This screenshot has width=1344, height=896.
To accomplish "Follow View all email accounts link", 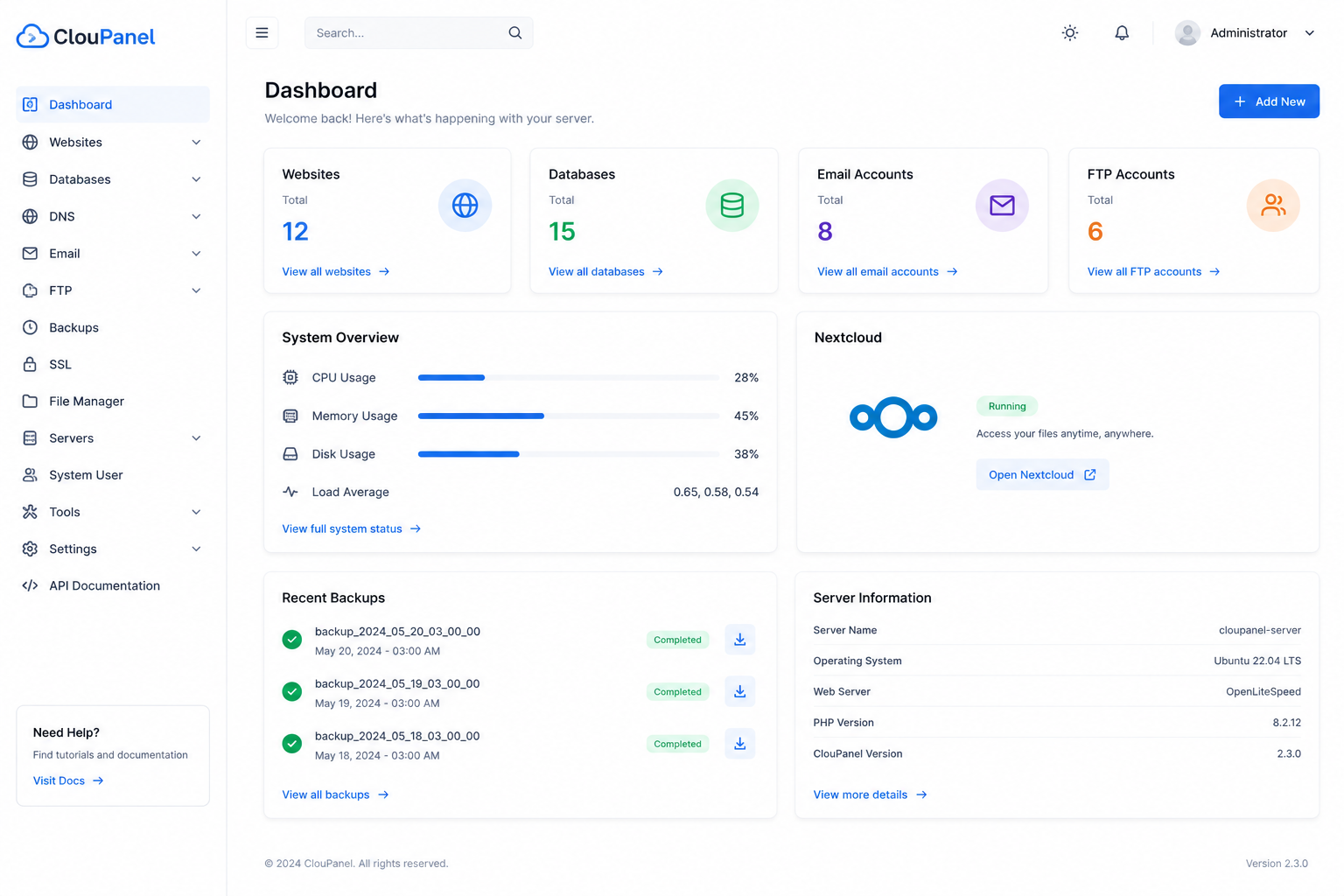I will coord(887,271).
